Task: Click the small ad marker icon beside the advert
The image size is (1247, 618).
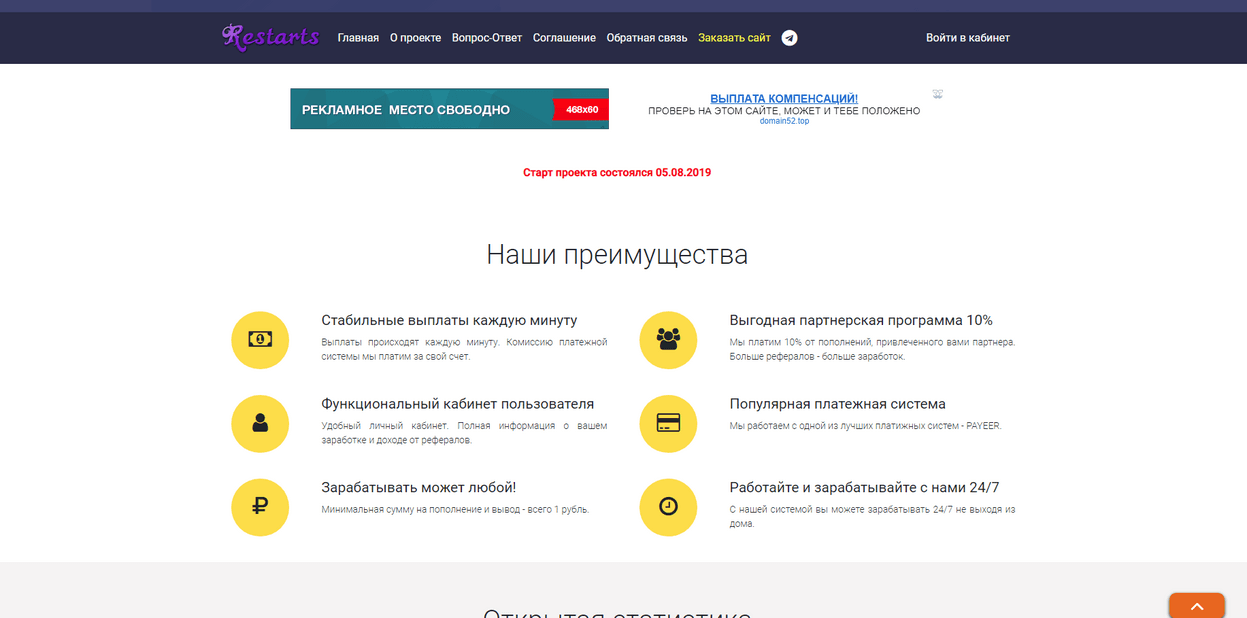Action: click(x=937, y=94)
